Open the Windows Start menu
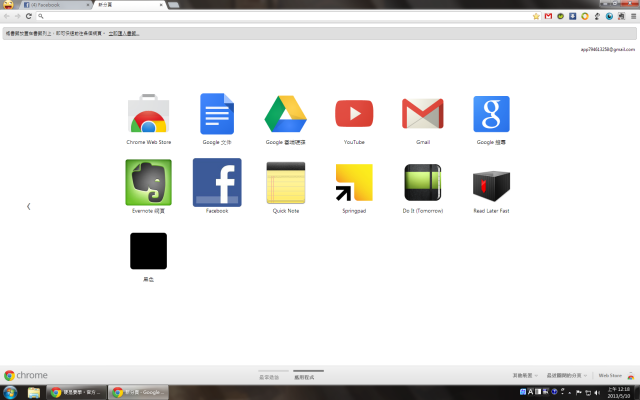The image size is (640, 400). [10, 393]
